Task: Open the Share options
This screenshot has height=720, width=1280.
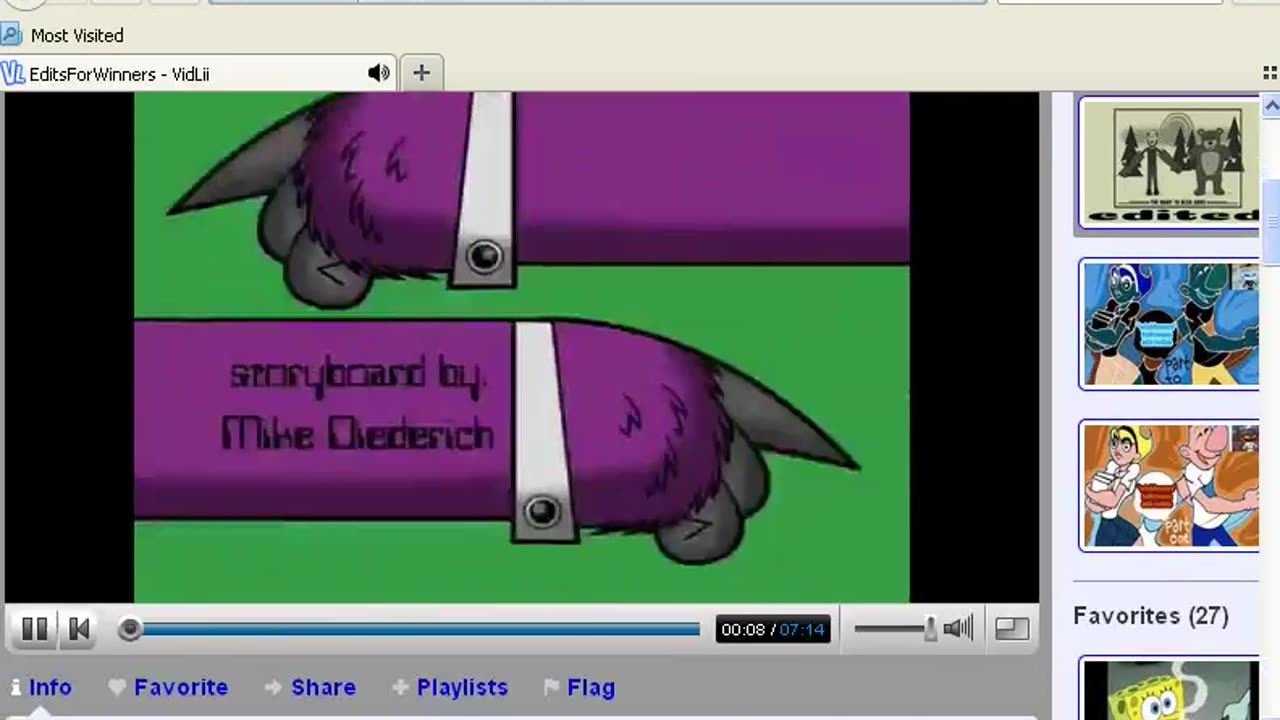Action: point(311,687)
